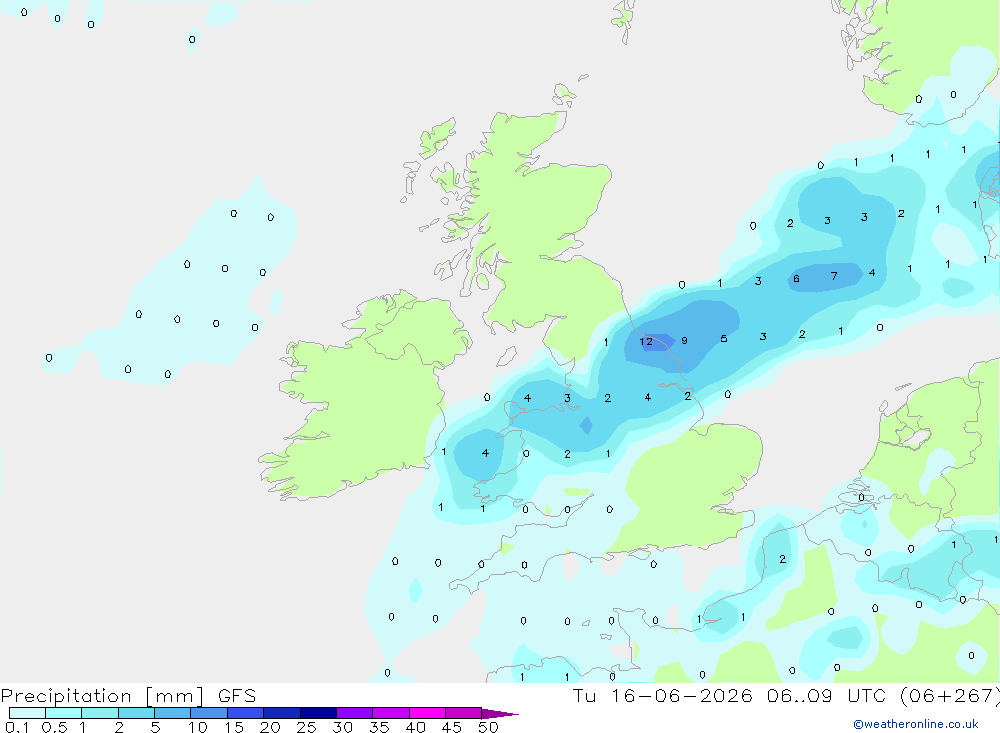Click the '7' precipitation value on map
The width and height of the screenshot is (1000, 733).
(834, 276)
